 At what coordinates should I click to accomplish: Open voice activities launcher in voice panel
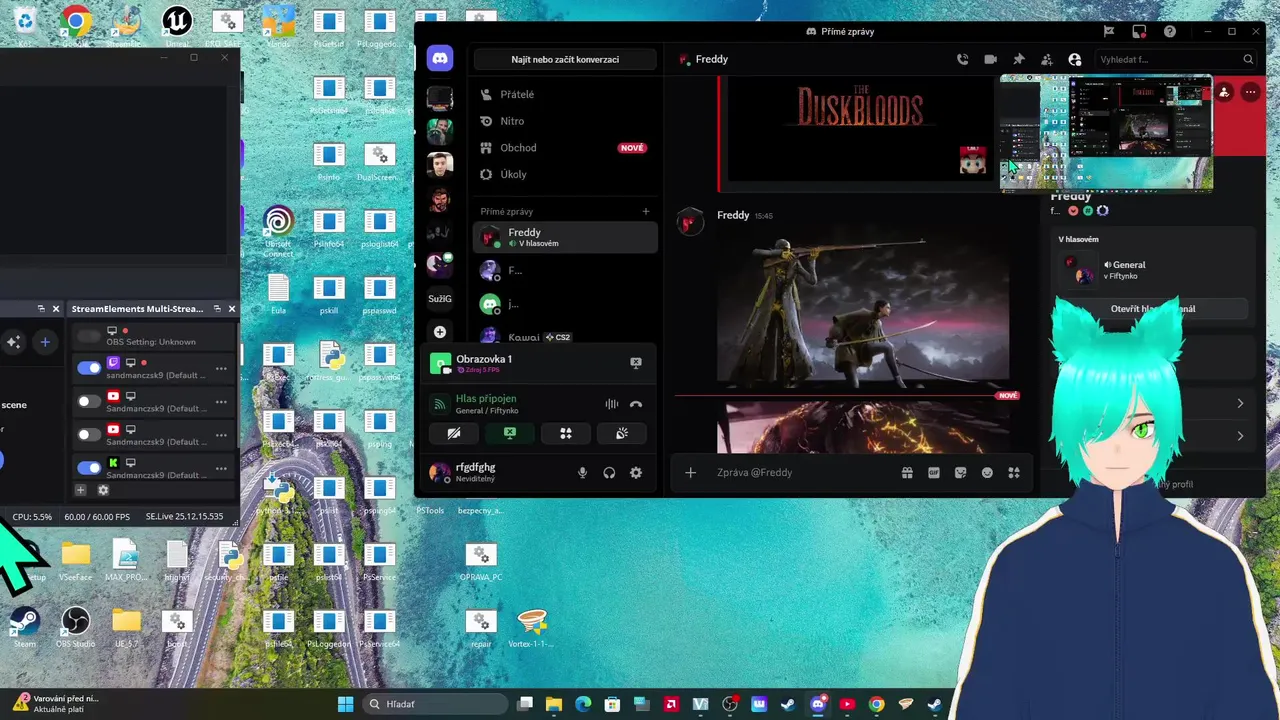[x=566, y=433]
